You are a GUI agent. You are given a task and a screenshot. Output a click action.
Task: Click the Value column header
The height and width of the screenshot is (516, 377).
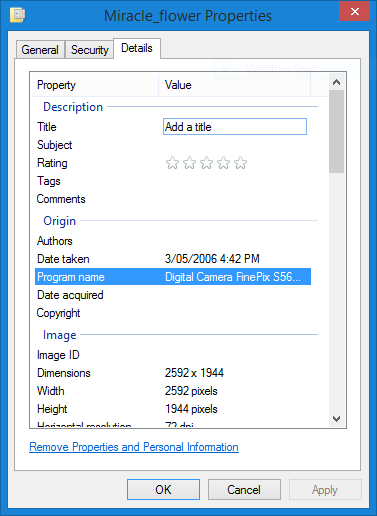click(235, 85)
